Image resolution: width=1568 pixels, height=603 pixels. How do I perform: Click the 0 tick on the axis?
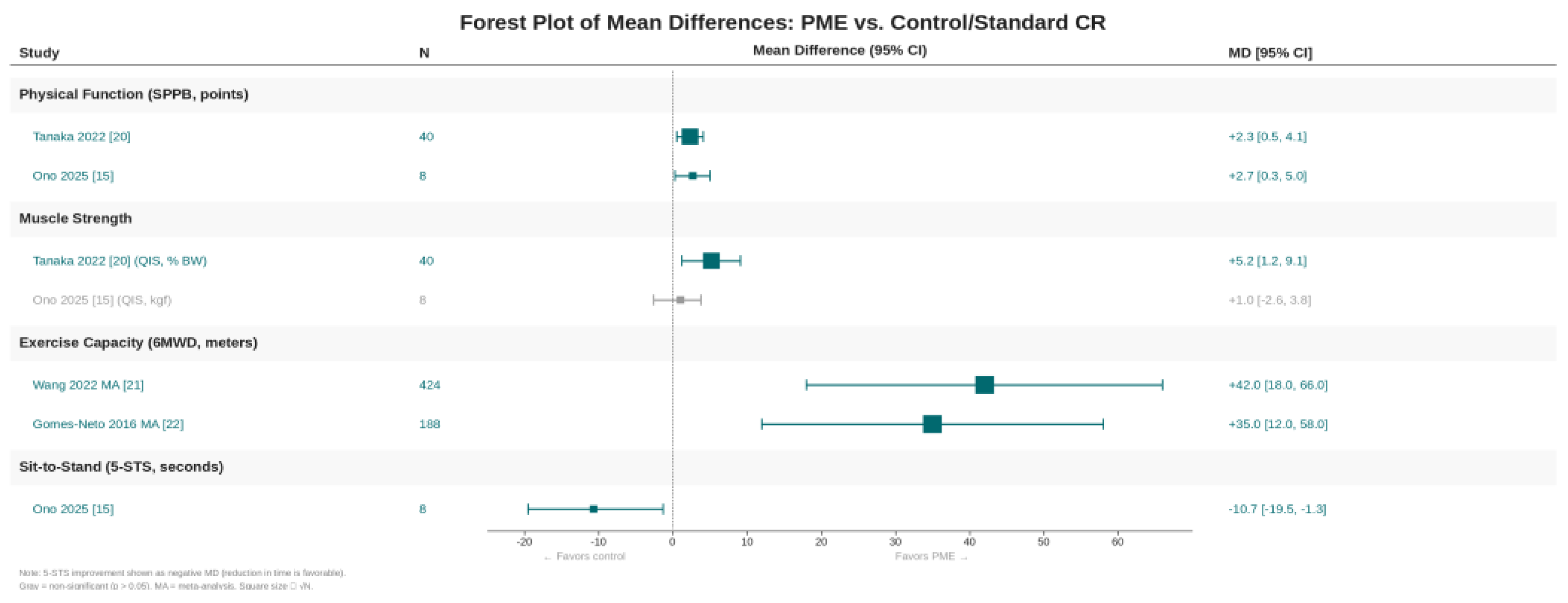[672, 542]
